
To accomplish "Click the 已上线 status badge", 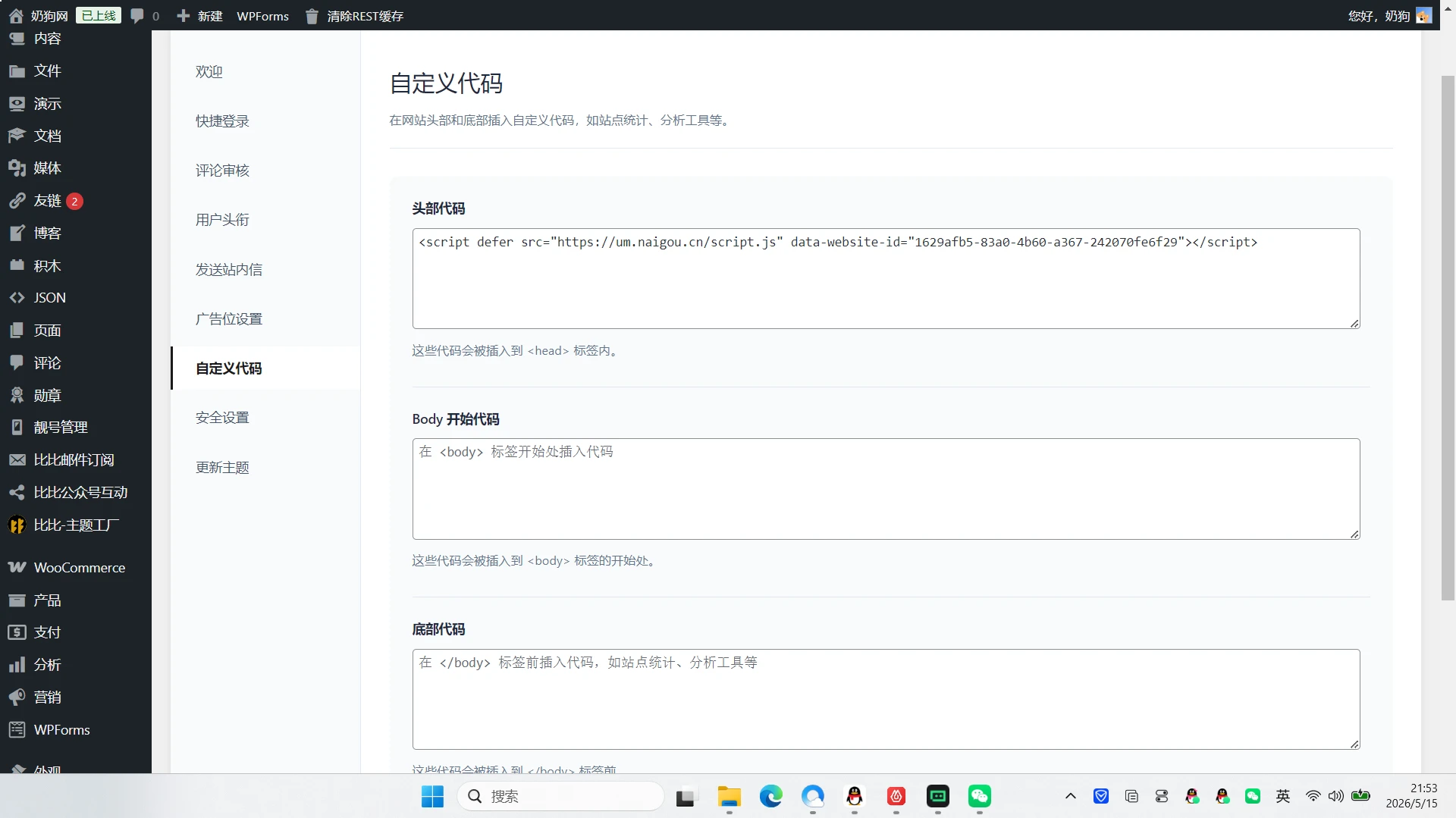I will (99, 16).
